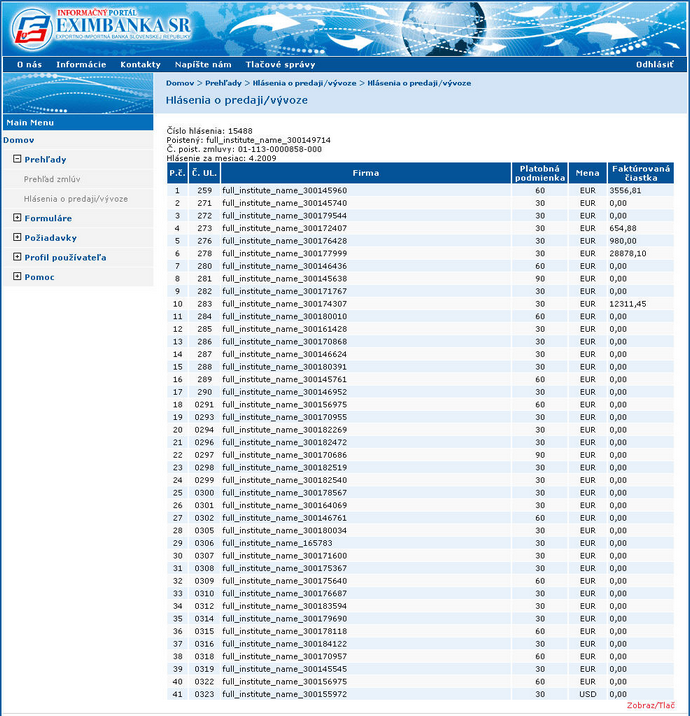Click the Faktúrovaná čiastka column header
690x716 pixels.
pos(641,173)
